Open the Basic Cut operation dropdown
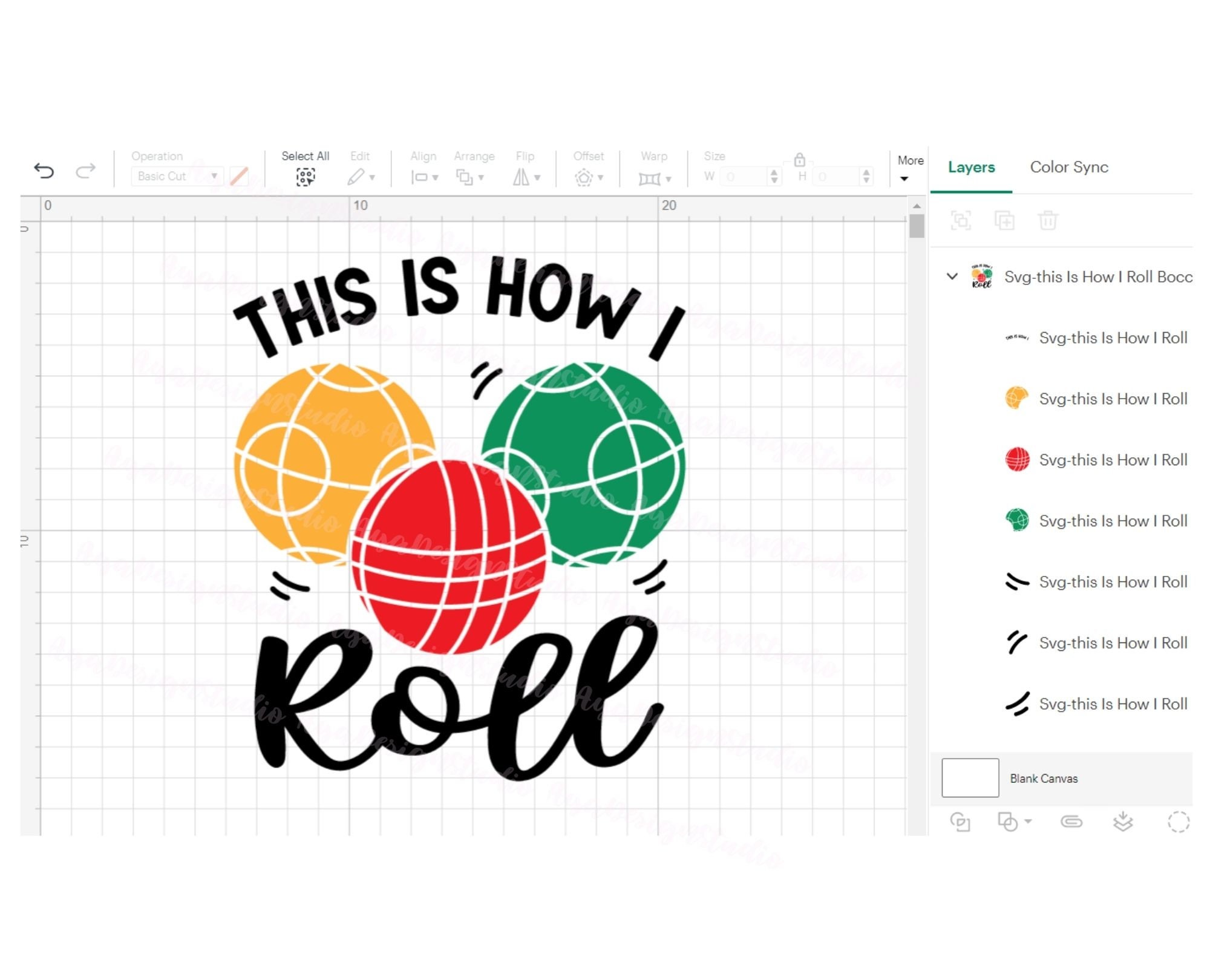Image resolution: width=1210 pixels, height=980 pixels. (177, 176)
